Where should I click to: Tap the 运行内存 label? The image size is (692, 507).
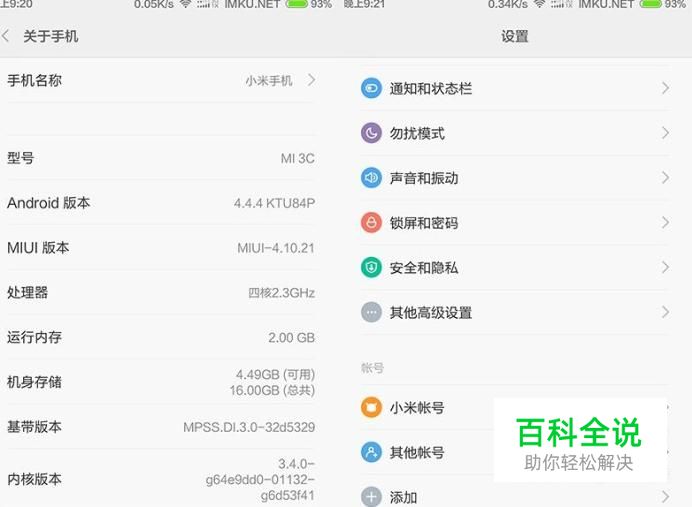(34, 337)
